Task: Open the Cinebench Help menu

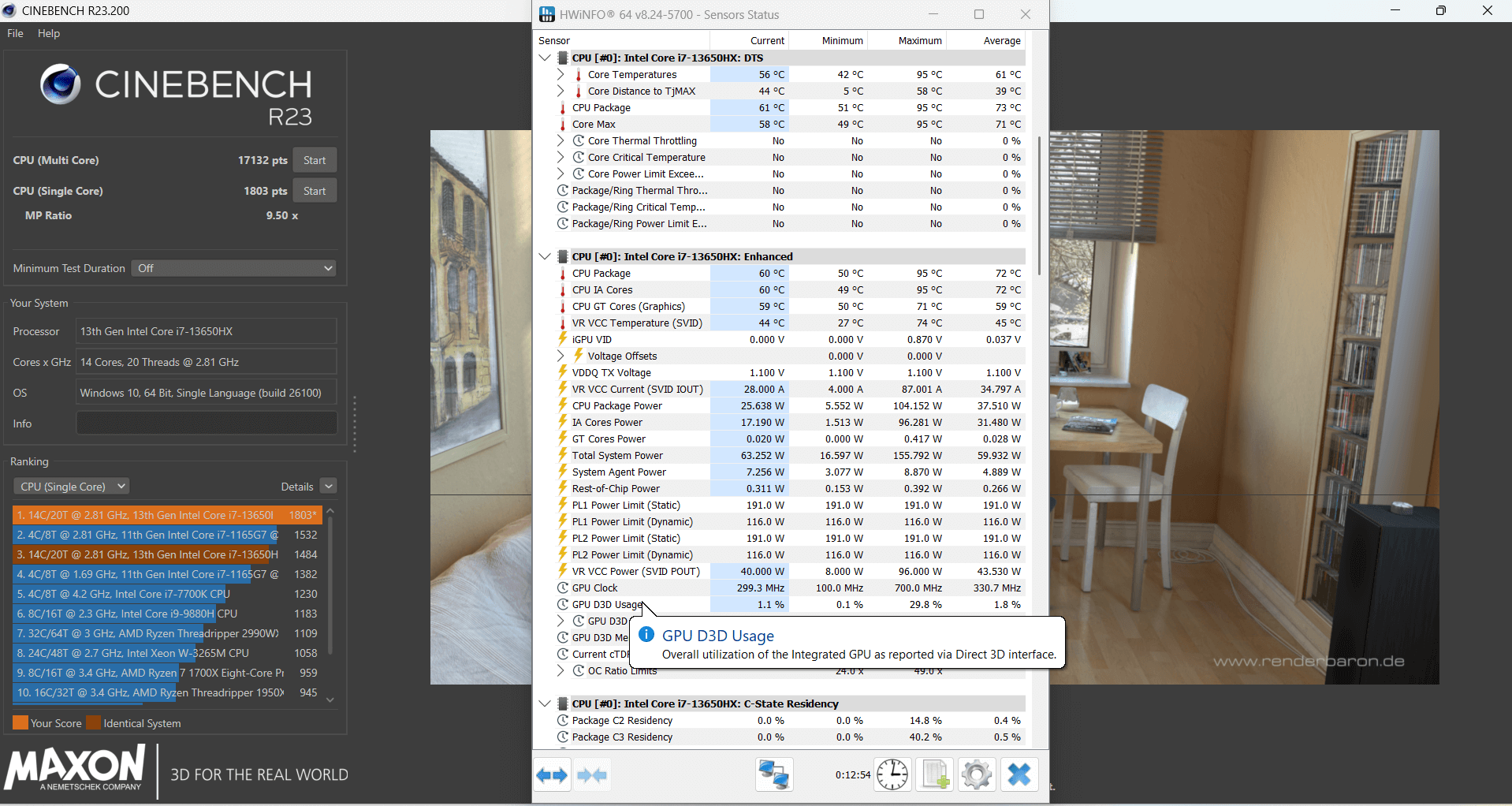Action: (49, 33)
